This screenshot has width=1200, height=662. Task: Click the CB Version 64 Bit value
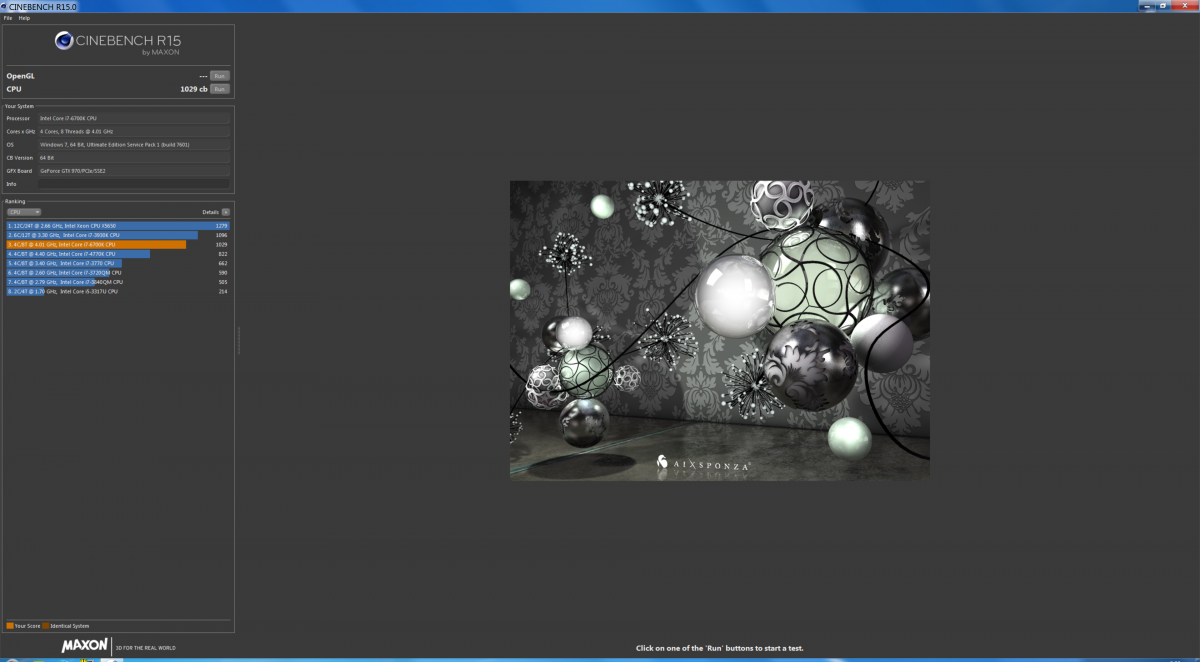tap(133, 157)
